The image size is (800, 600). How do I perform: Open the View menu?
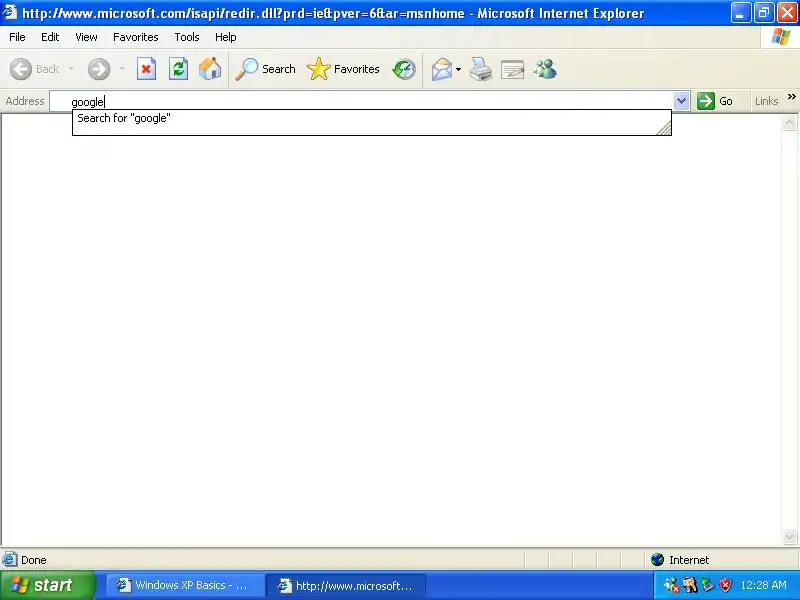pyautogui.click(x=86, y=37)
